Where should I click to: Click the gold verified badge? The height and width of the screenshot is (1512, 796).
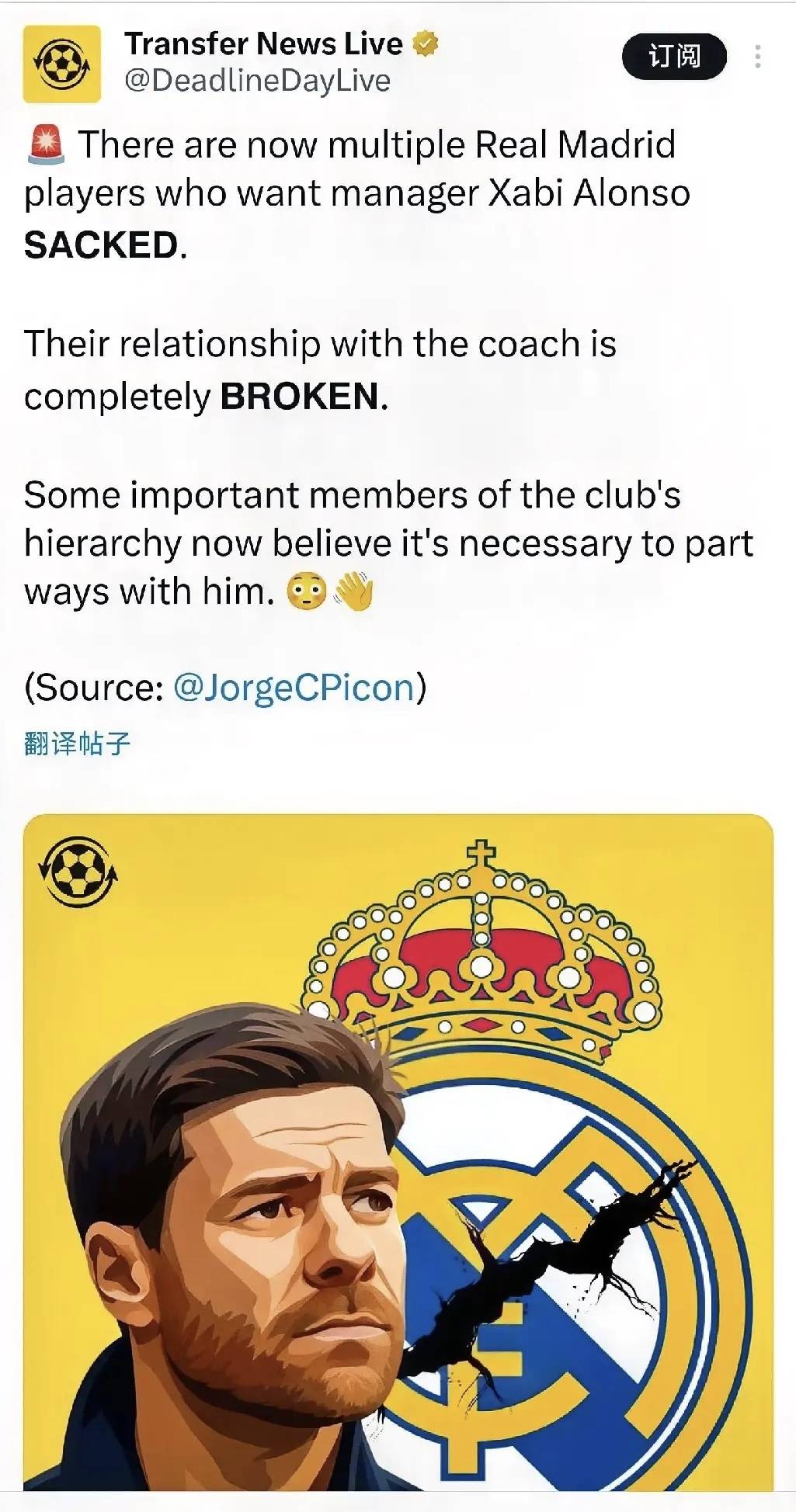point(426,43)
